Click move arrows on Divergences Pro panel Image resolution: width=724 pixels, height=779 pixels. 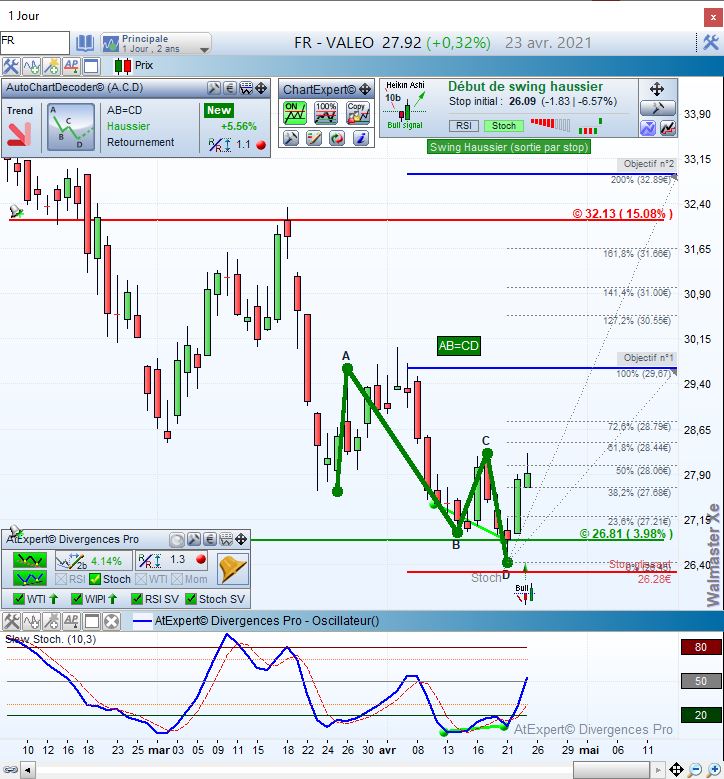241,540
